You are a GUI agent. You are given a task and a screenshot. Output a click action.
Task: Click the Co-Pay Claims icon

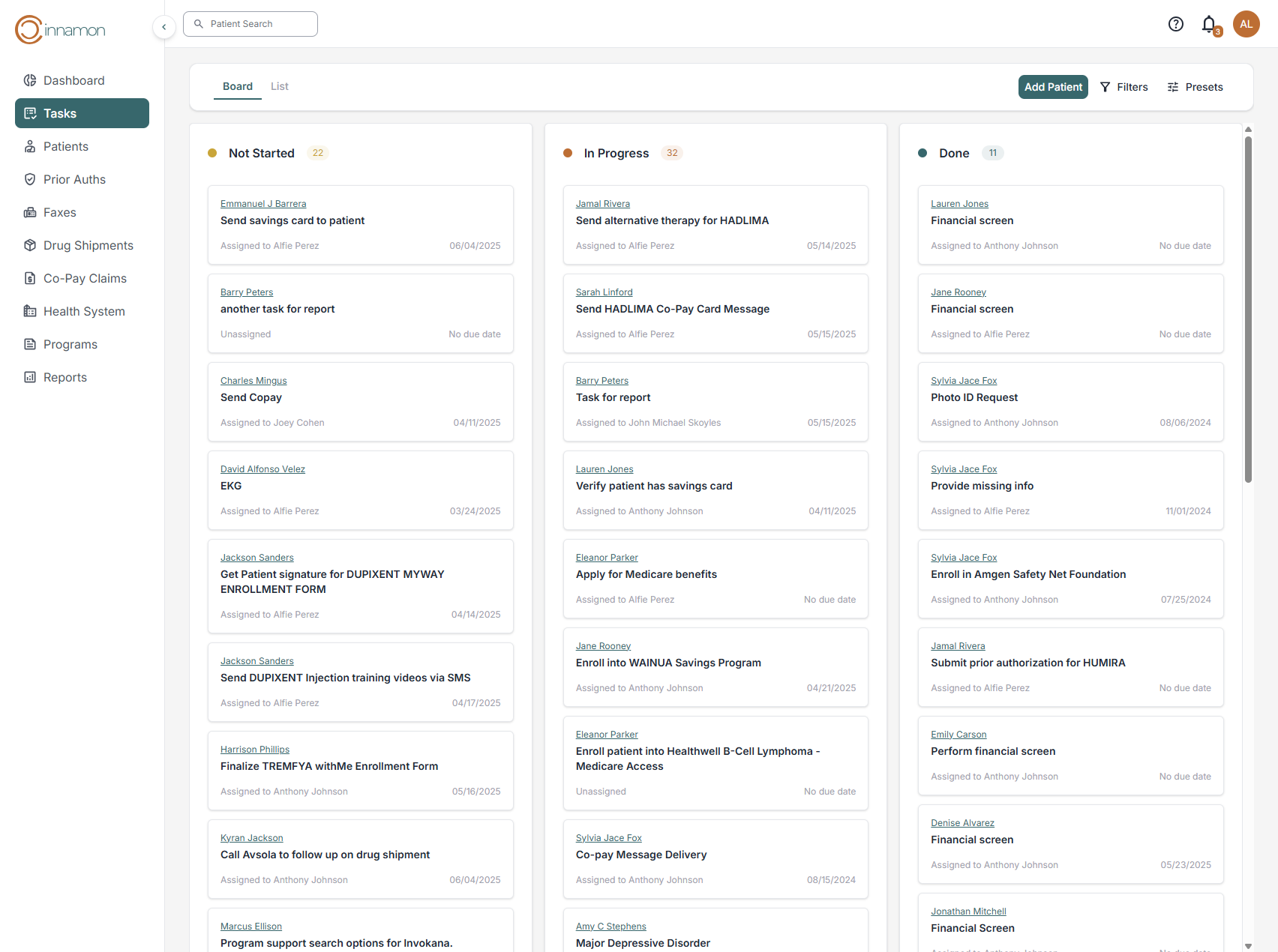30,278
